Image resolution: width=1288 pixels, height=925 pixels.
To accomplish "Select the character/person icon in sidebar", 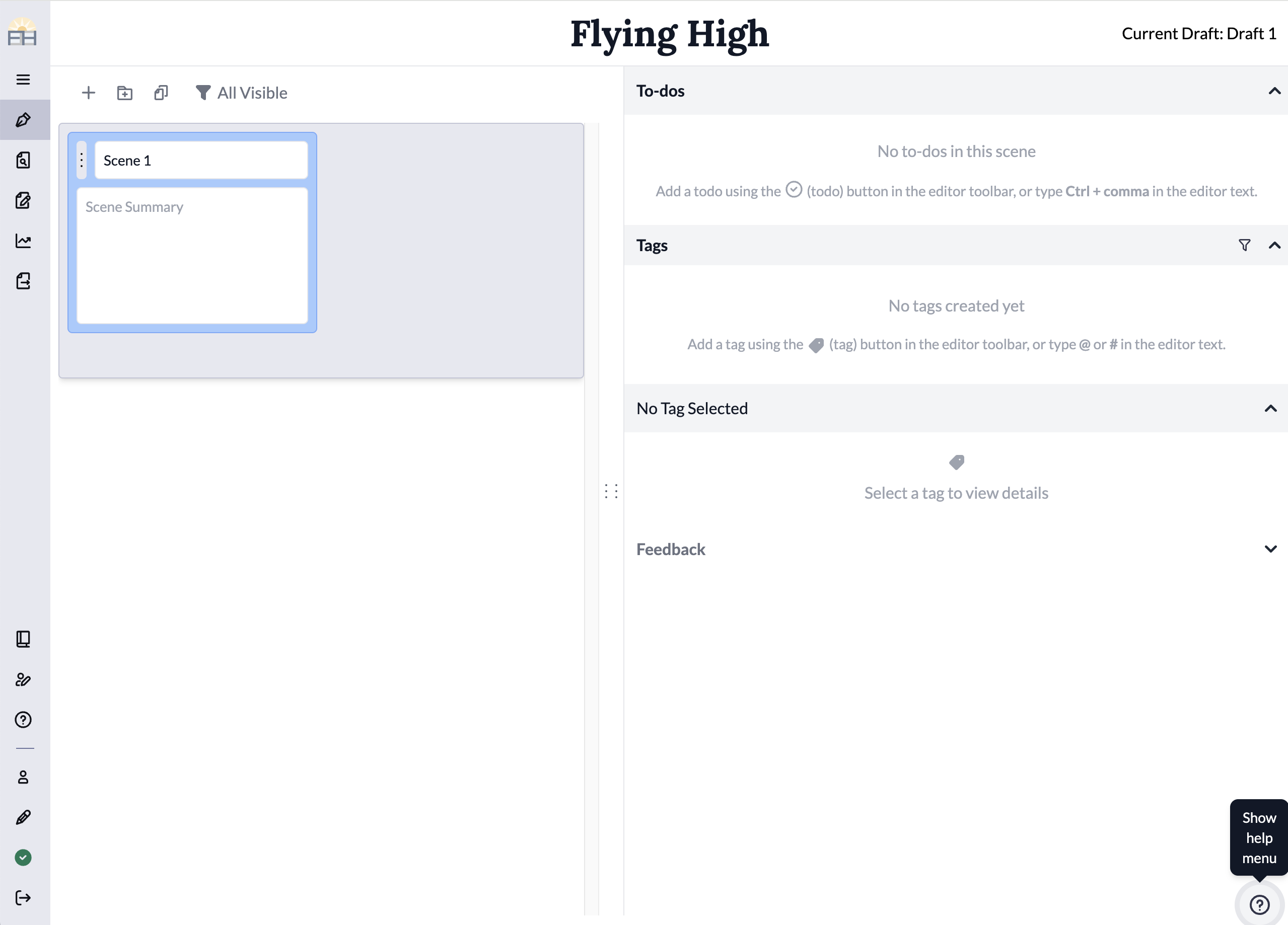I will tap(25, 778).
